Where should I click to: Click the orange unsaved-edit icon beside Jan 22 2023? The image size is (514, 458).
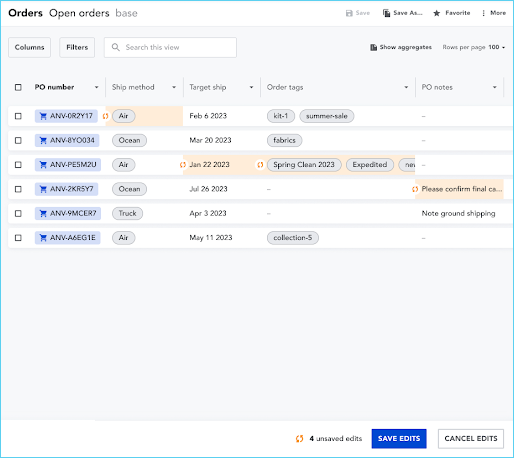[x=183, y=165]
